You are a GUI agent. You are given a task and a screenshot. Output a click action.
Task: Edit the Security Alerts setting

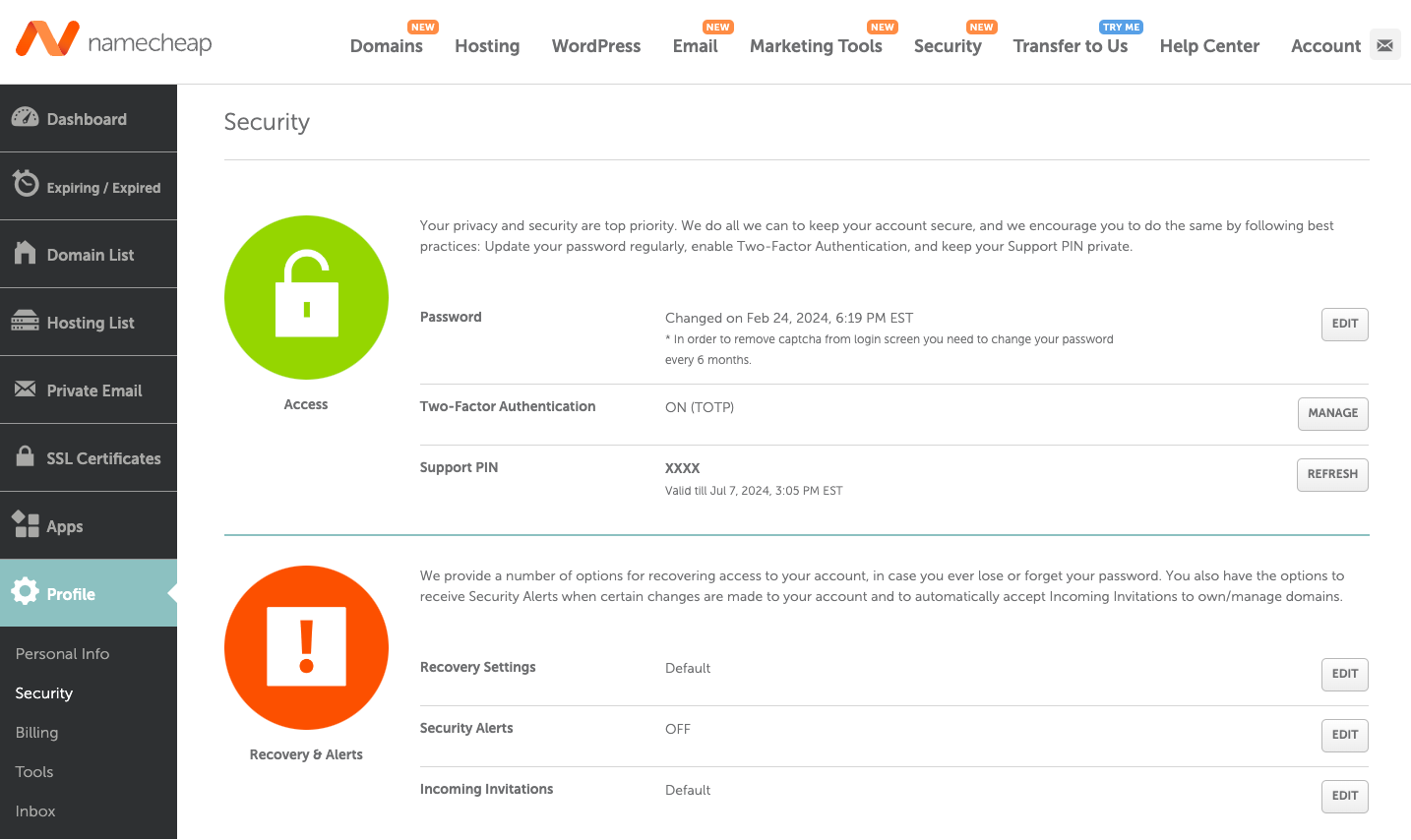coord(1344,735)
